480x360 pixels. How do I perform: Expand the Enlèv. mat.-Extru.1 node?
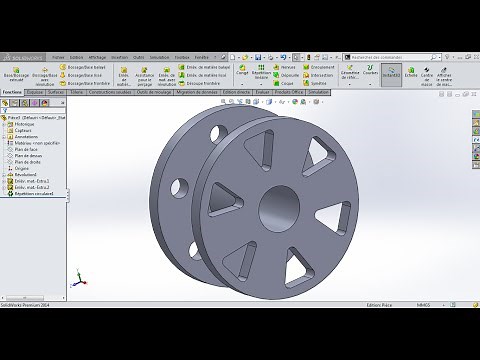click(4, 181)
